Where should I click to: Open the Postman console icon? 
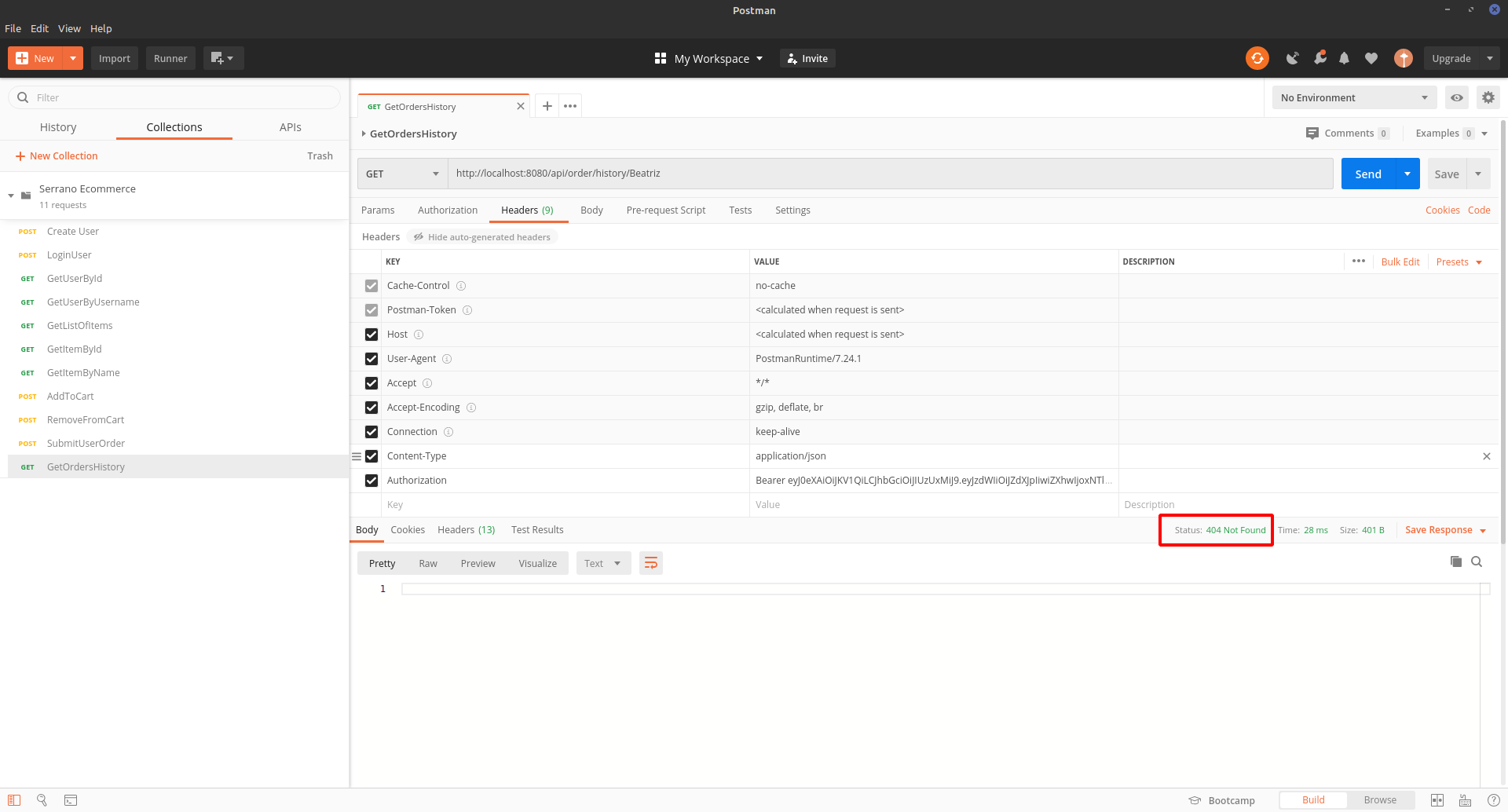71,800
